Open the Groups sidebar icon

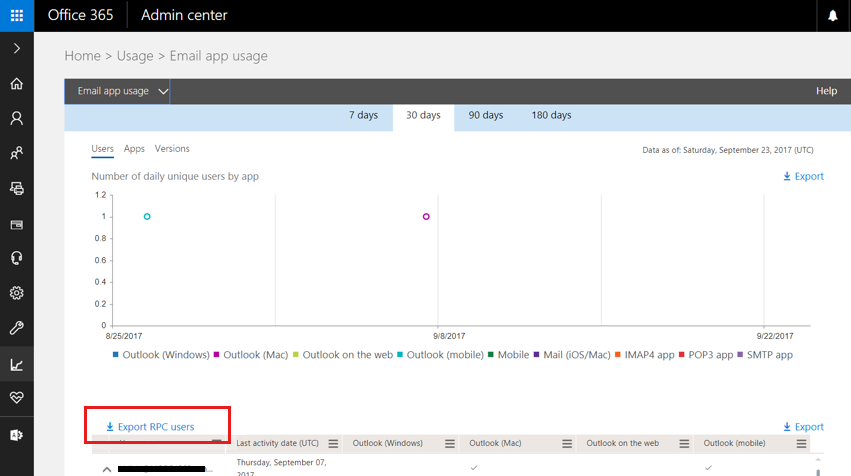[17, 153]
